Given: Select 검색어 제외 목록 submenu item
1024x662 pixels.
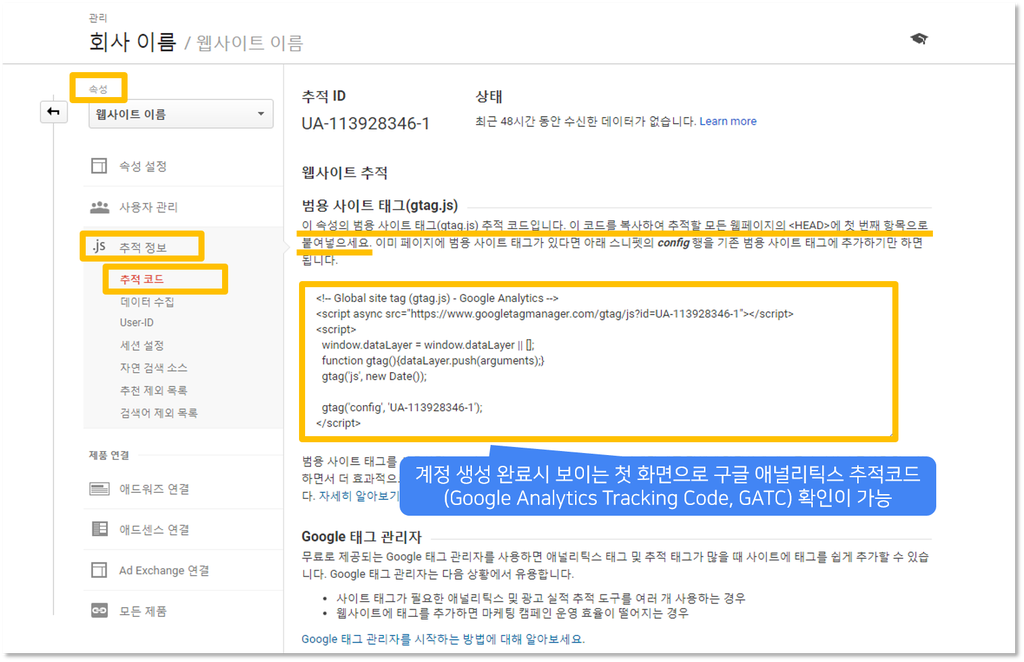Looking at the screenshot, I should click(159, 413).
